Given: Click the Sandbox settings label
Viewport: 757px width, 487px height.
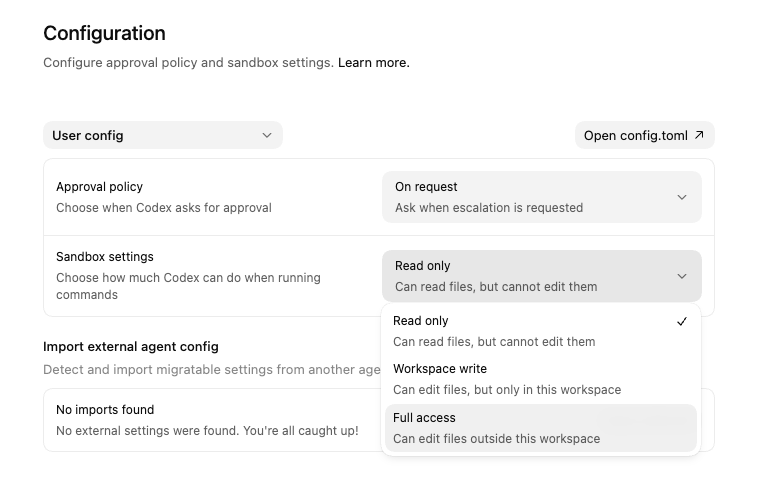Looking at the screenshot, I should 105,257.
